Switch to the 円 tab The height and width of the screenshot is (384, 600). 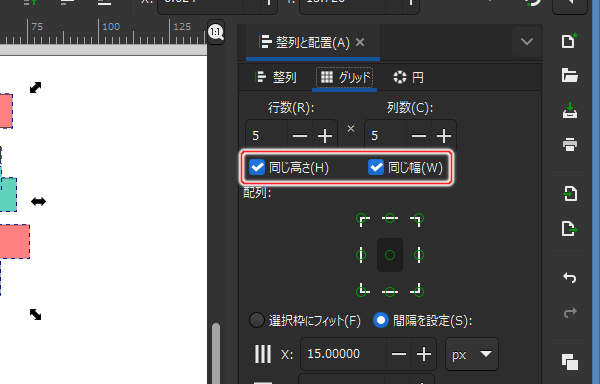pos(408,78)
